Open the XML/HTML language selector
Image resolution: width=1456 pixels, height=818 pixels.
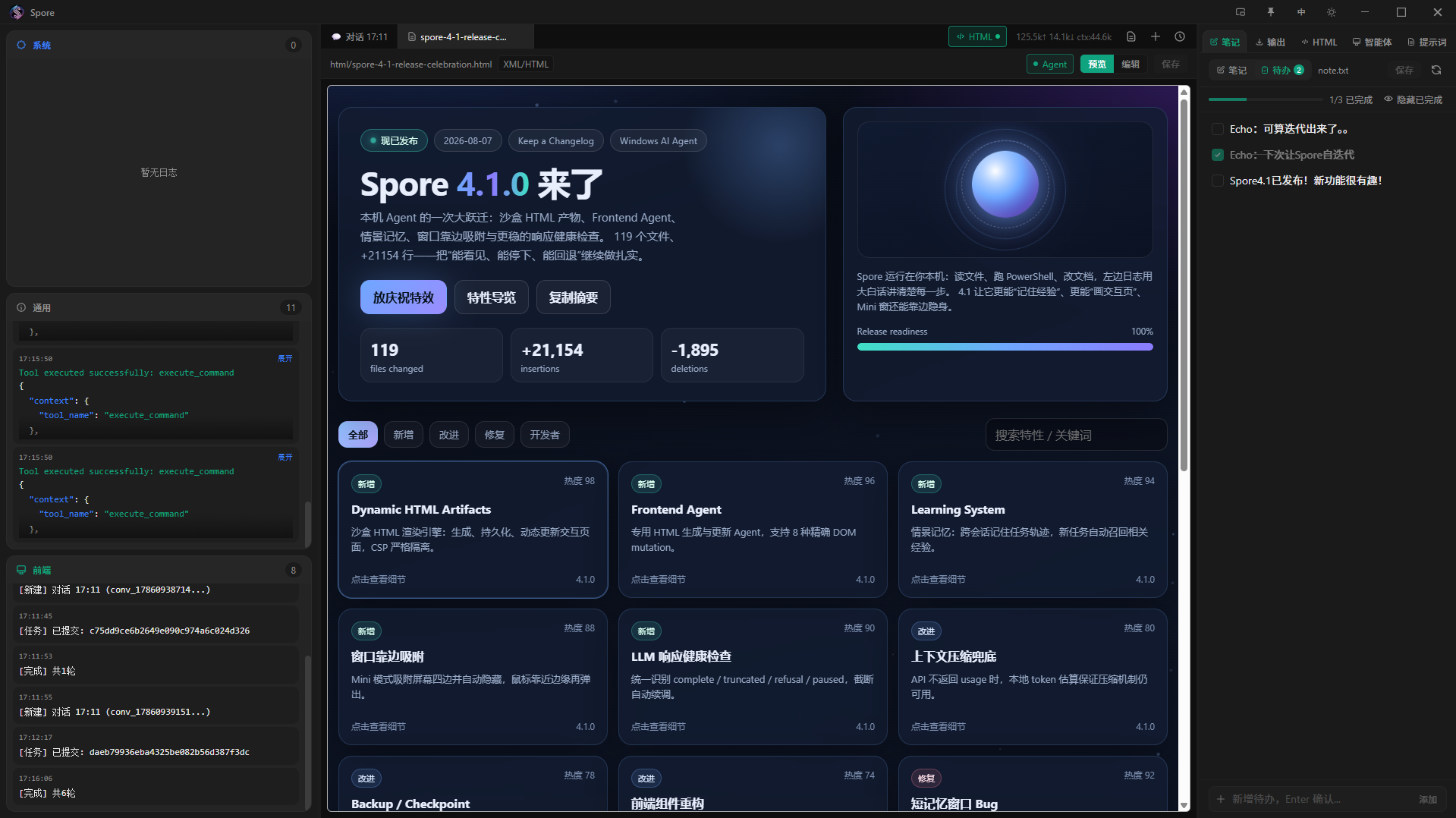(526, 64)
